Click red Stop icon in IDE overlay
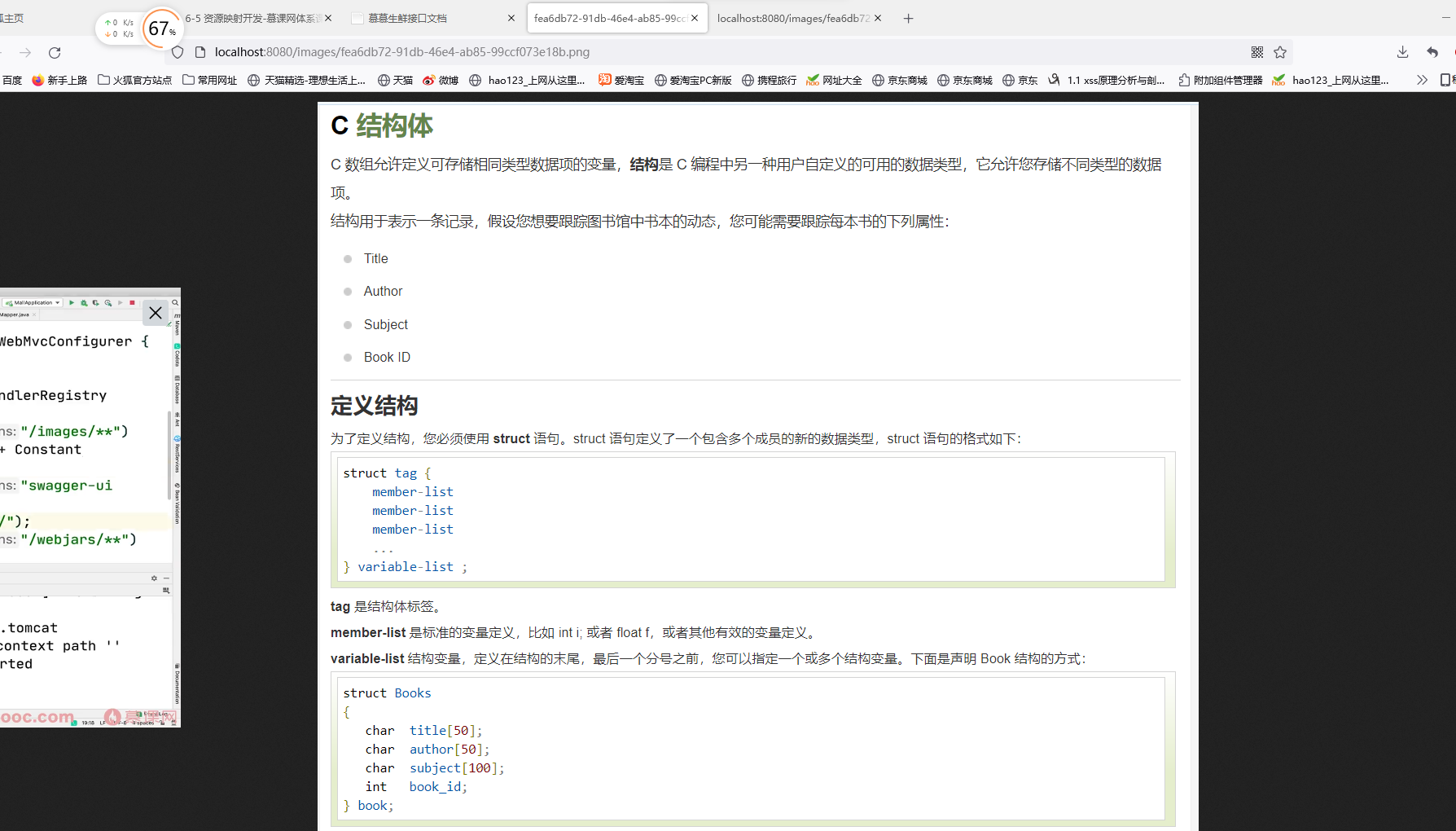The image size is (1456, 831). [x=132, y=302]
